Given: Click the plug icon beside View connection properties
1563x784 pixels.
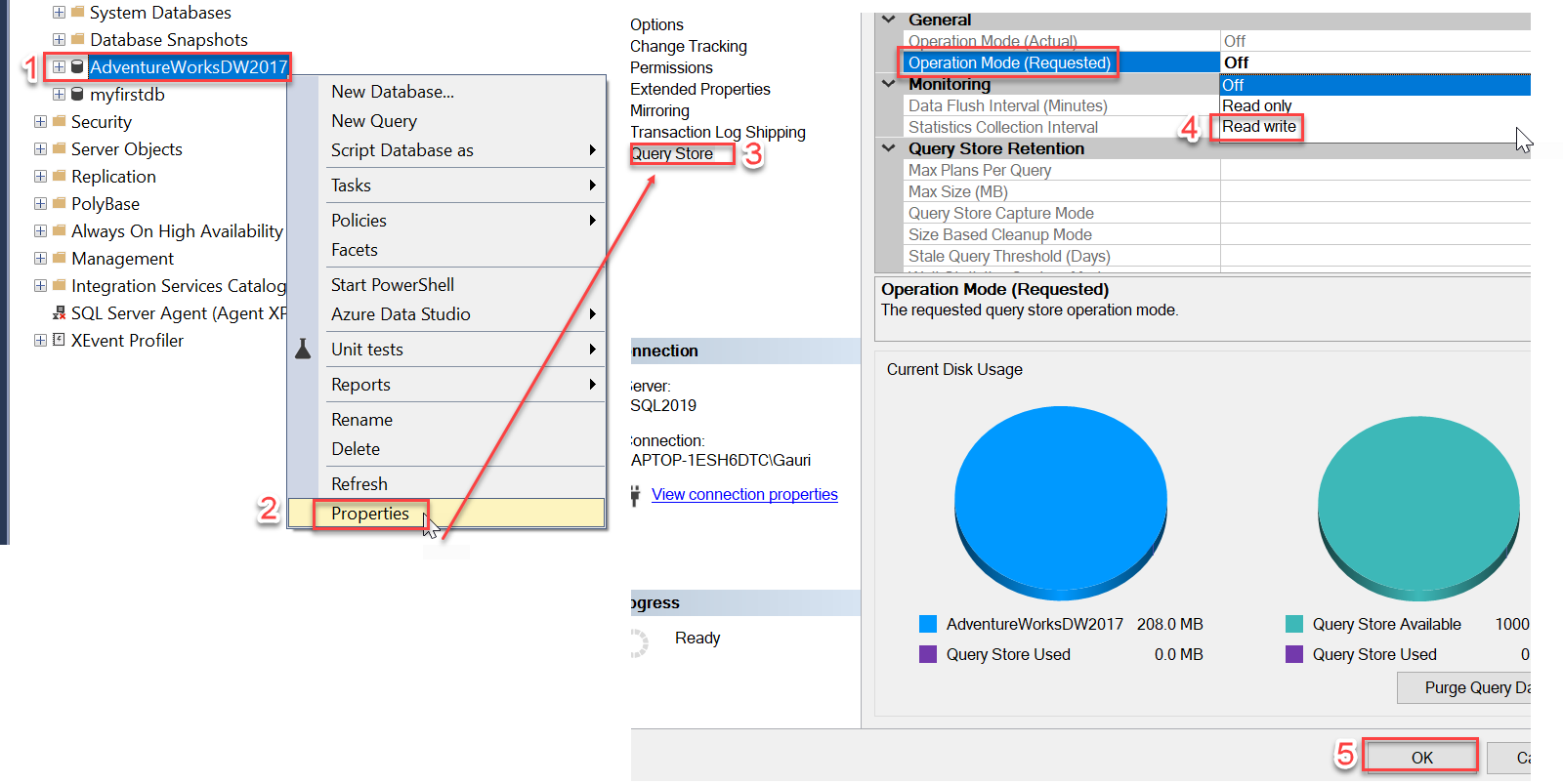Looking at the screenshot, I should 635,495.
